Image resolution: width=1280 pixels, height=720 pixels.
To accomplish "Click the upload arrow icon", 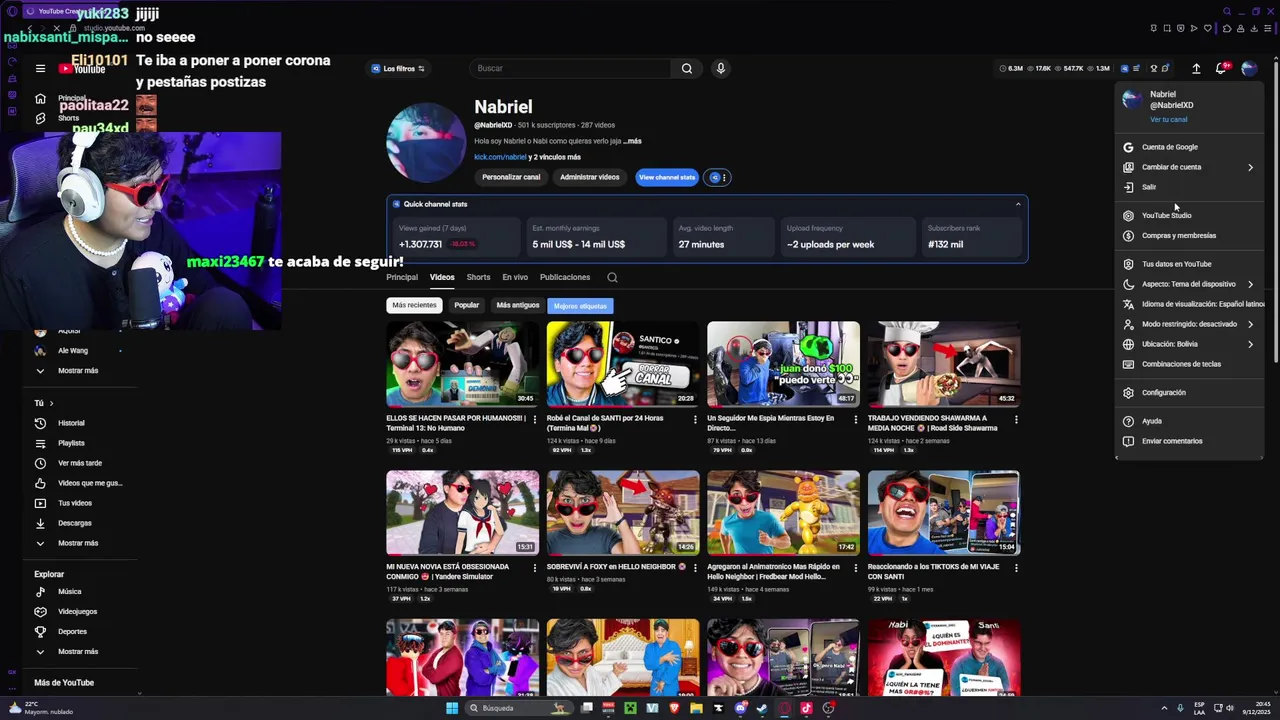I will [x=1196, y=68].
